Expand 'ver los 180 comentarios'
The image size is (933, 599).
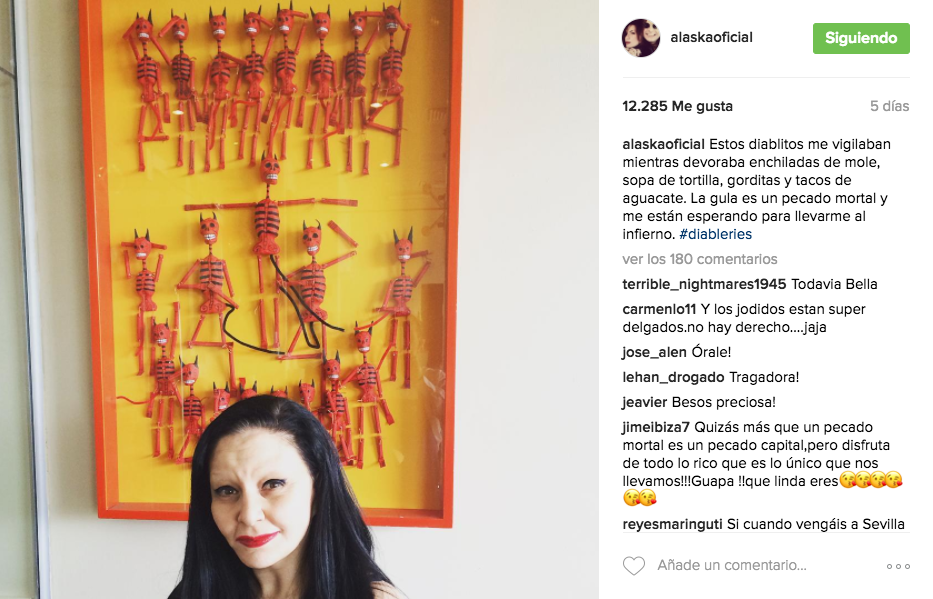700,259
